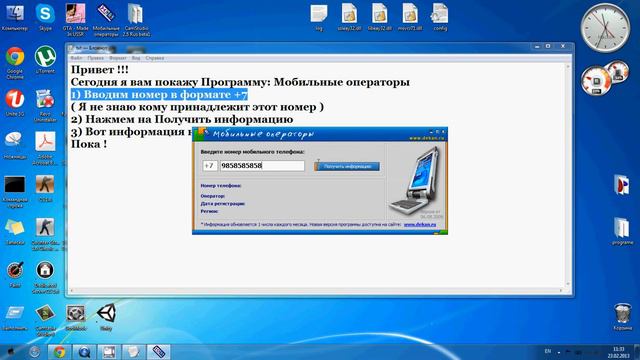Open the Unite 3G desktop shortcut

click(x=15, y=103)
